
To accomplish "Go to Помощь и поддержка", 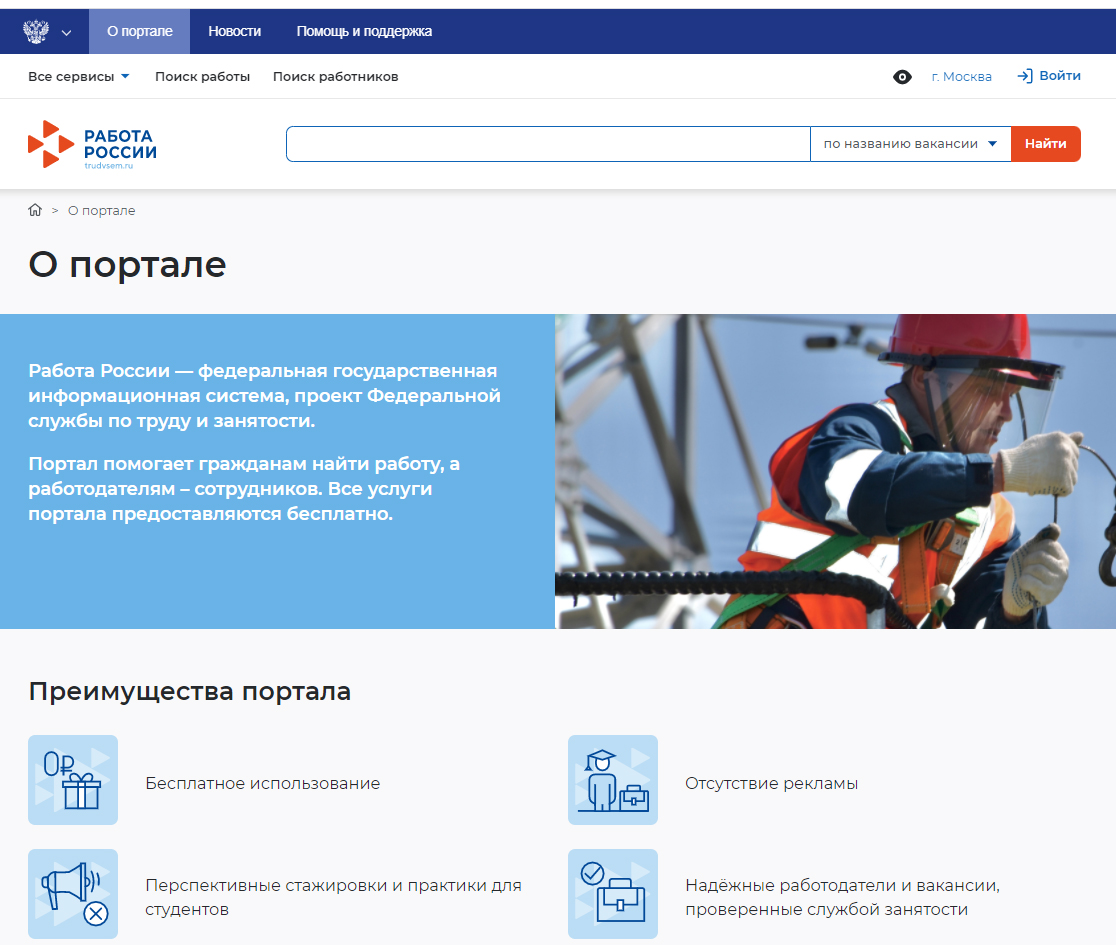I will [x=364, y=31].
